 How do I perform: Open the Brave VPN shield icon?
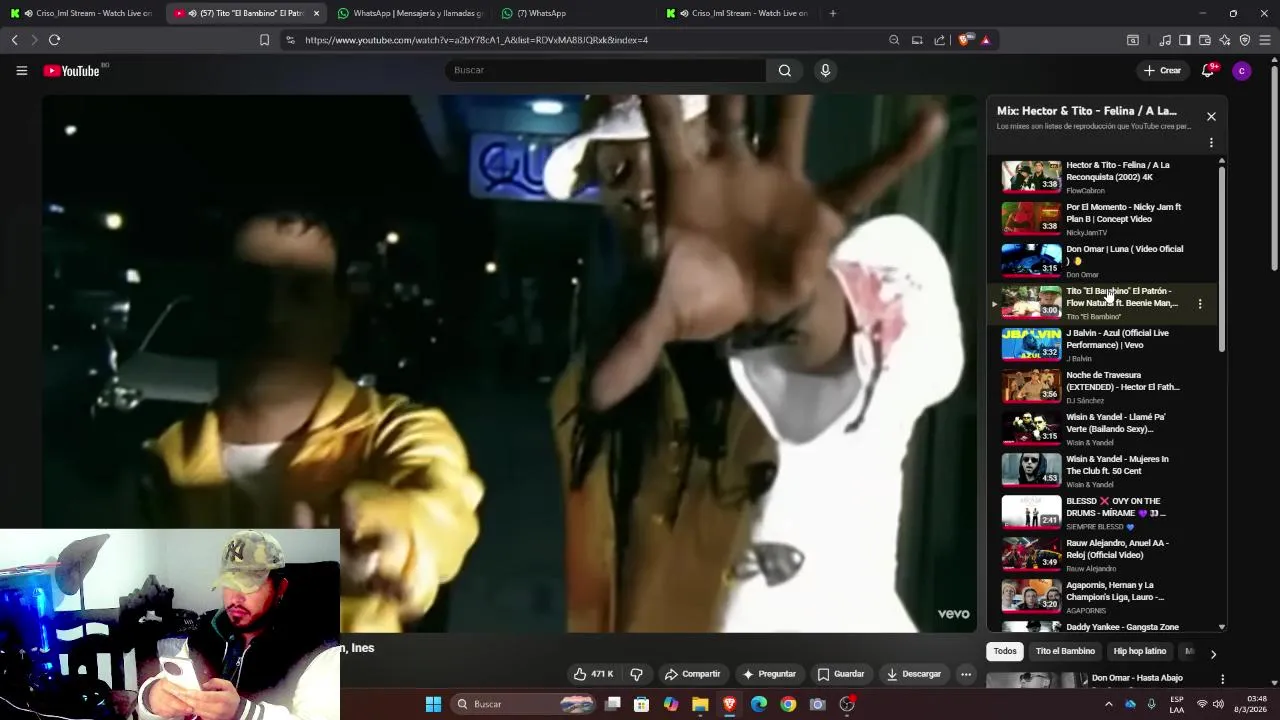tap(1245, 40)
